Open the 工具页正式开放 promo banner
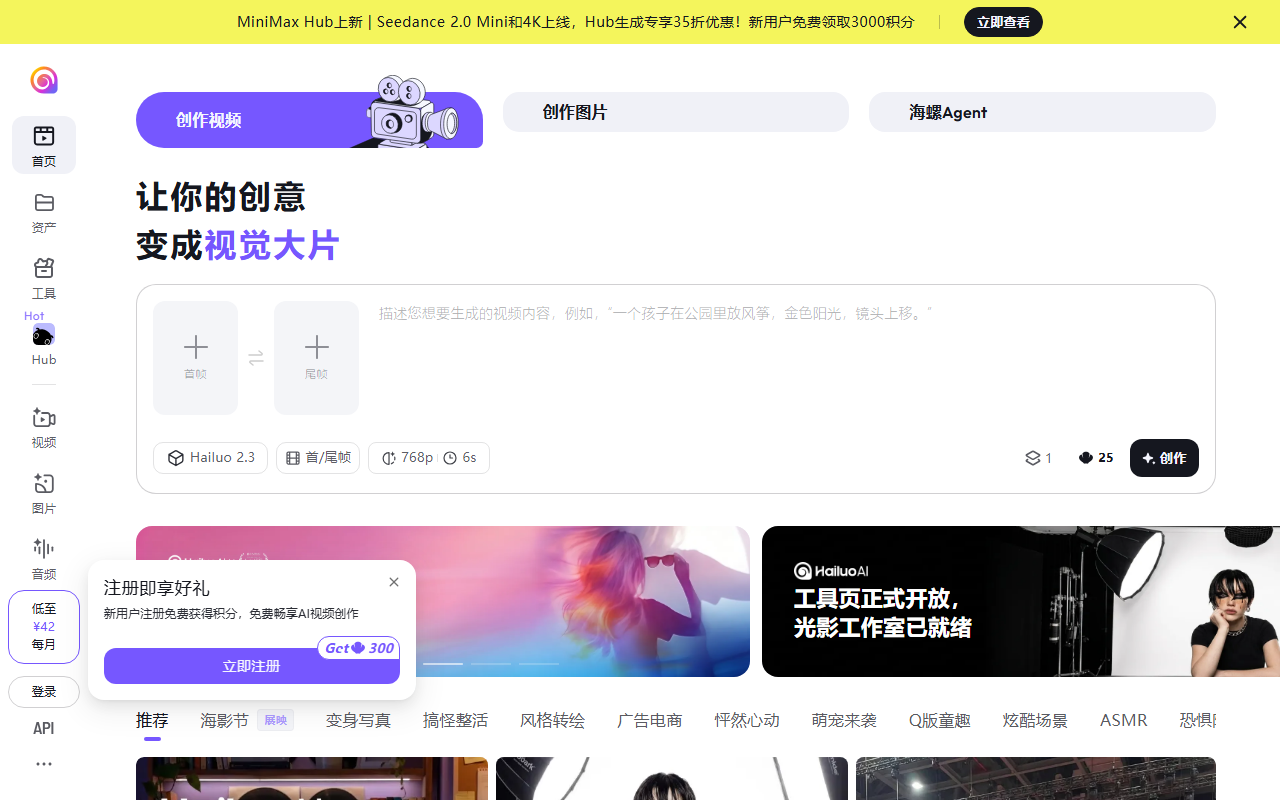The width and height of the screenshot is (1280, 800). tap(1021, 601)
